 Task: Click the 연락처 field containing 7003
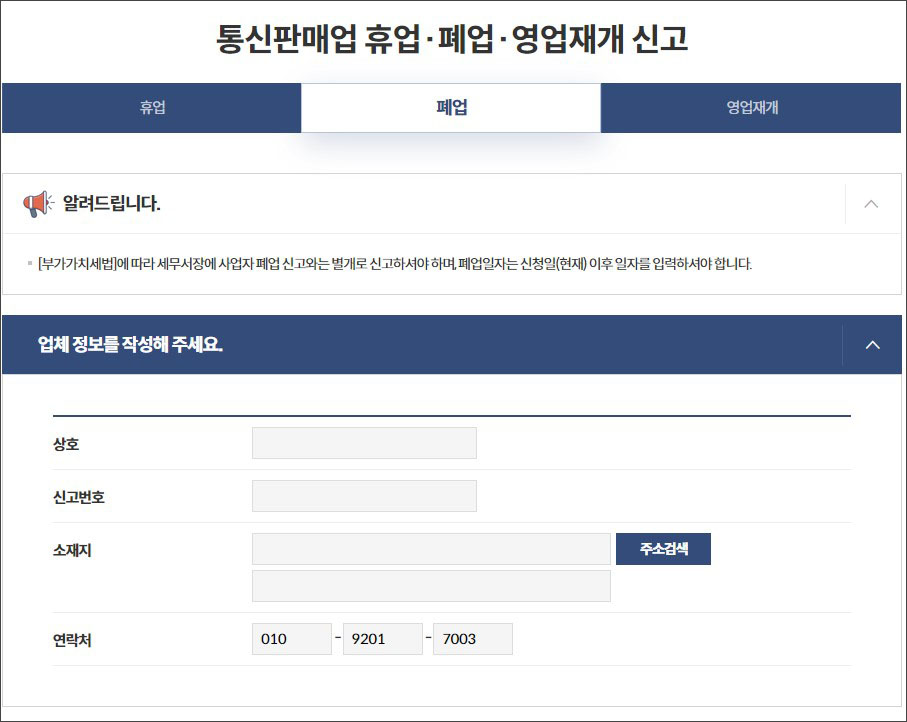(x=473, y=639)
